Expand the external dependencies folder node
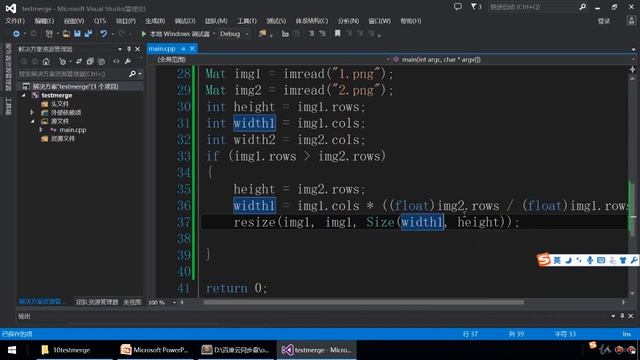The height and width of the screenshot is (360, 640). 32,112
